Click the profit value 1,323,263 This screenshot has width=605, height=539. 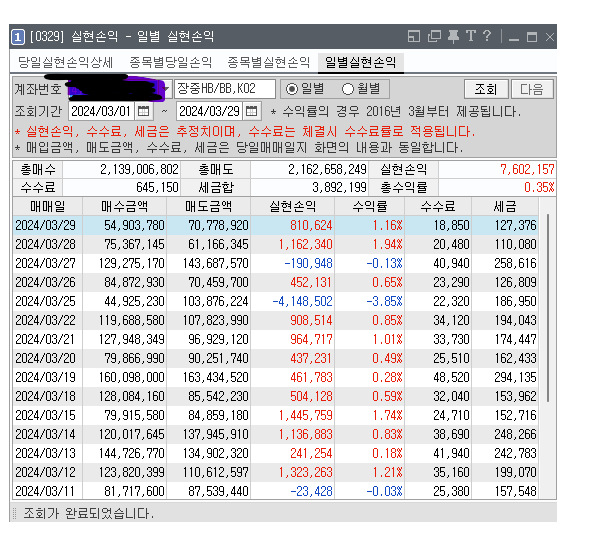(306, 473)
